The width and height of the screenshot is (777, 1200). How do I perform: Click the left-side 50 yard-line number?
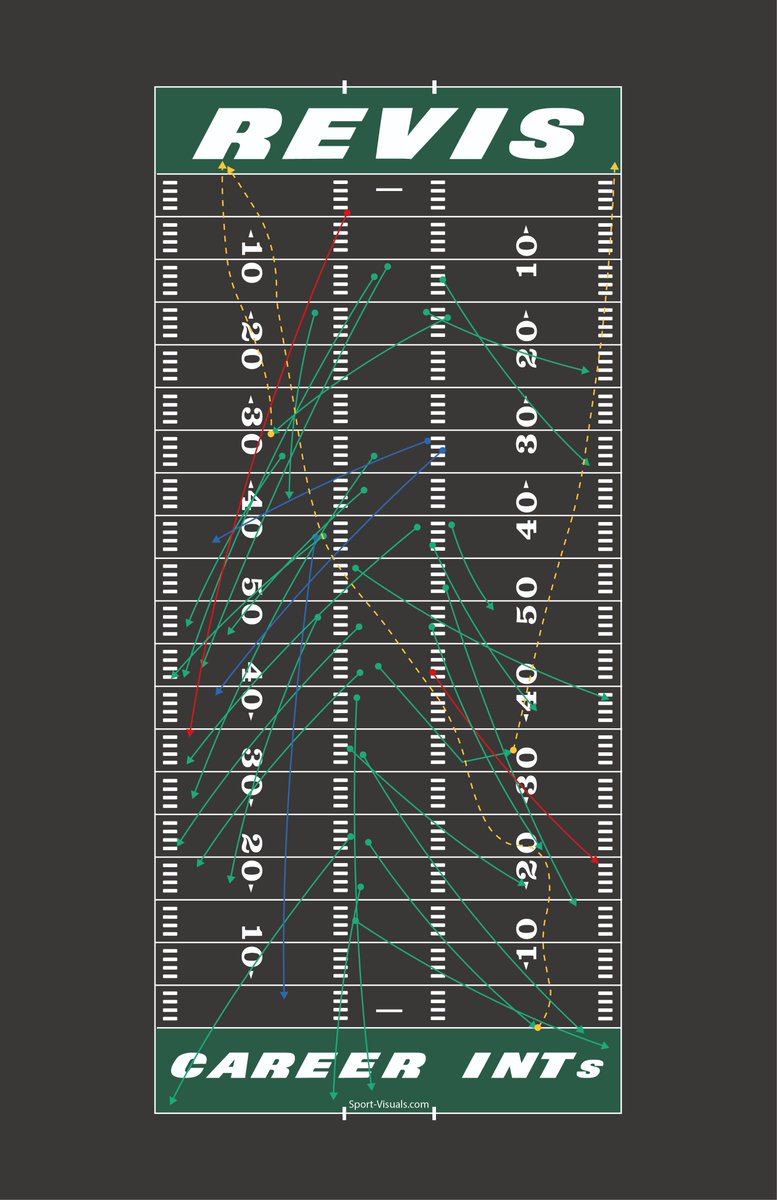(x=250, y=601)
